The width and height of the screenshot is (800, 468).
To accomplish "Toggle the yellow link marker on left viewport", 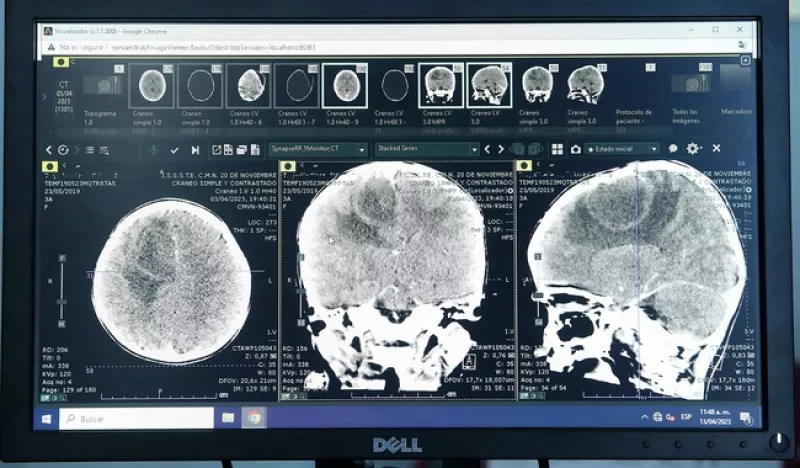I will (x=50, y=165).
